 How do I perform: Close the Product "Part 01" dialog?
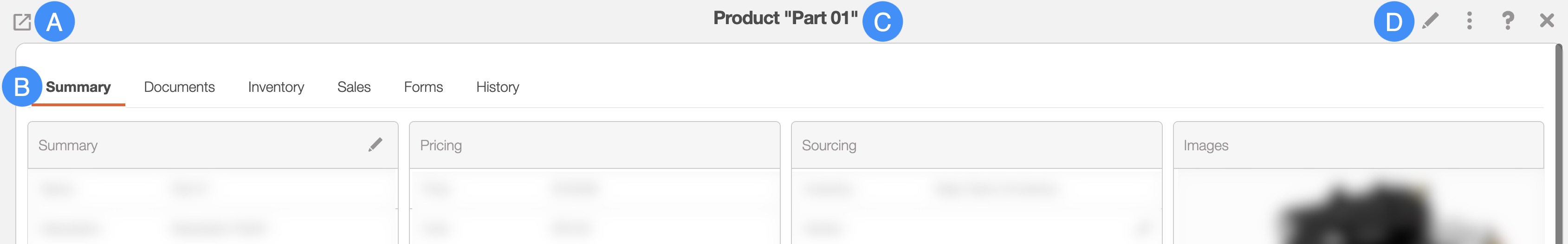pyautogui.click(x=1546, y=21)
